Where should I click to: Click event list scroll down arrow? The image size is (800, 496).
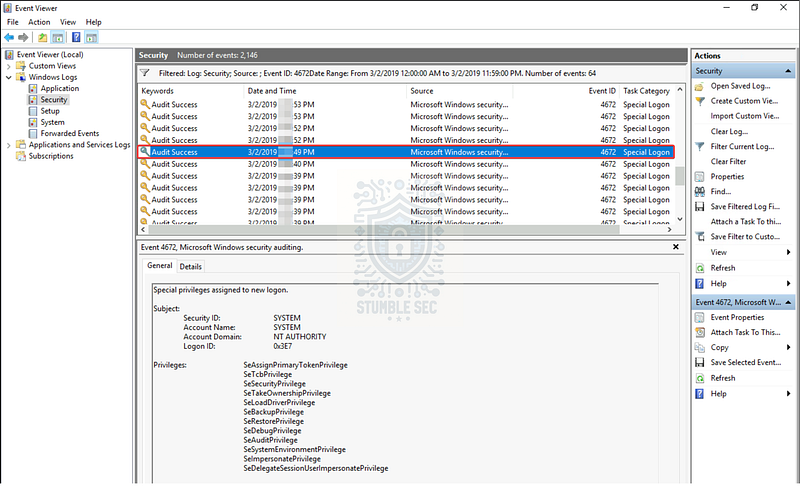click(x=680, y=219)
